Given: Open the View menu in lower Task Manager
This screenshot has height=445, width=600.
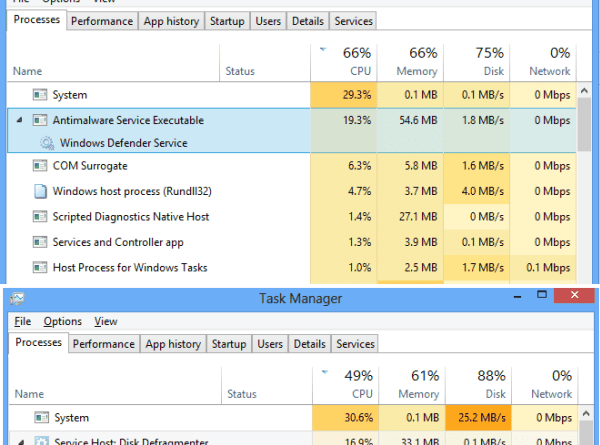Looking at the screenshot, I should pos(106,321).
